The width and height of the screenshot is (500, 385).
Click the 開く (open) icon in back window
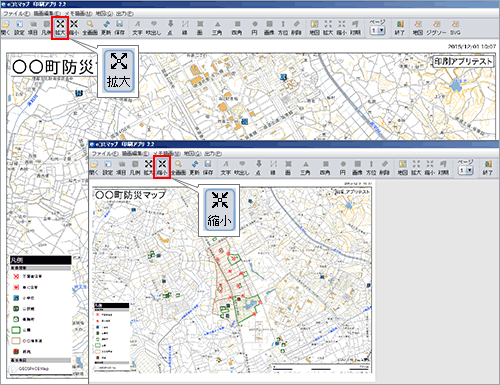[6, 28]
